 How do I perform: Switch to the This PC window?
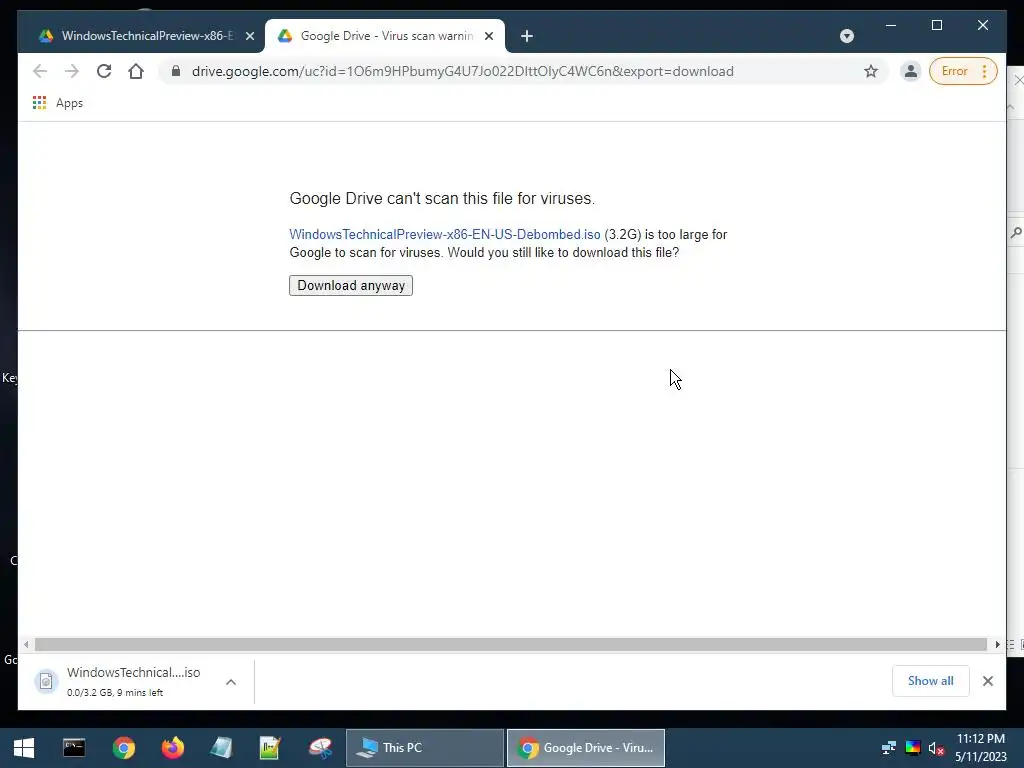(x=424, y=748)
